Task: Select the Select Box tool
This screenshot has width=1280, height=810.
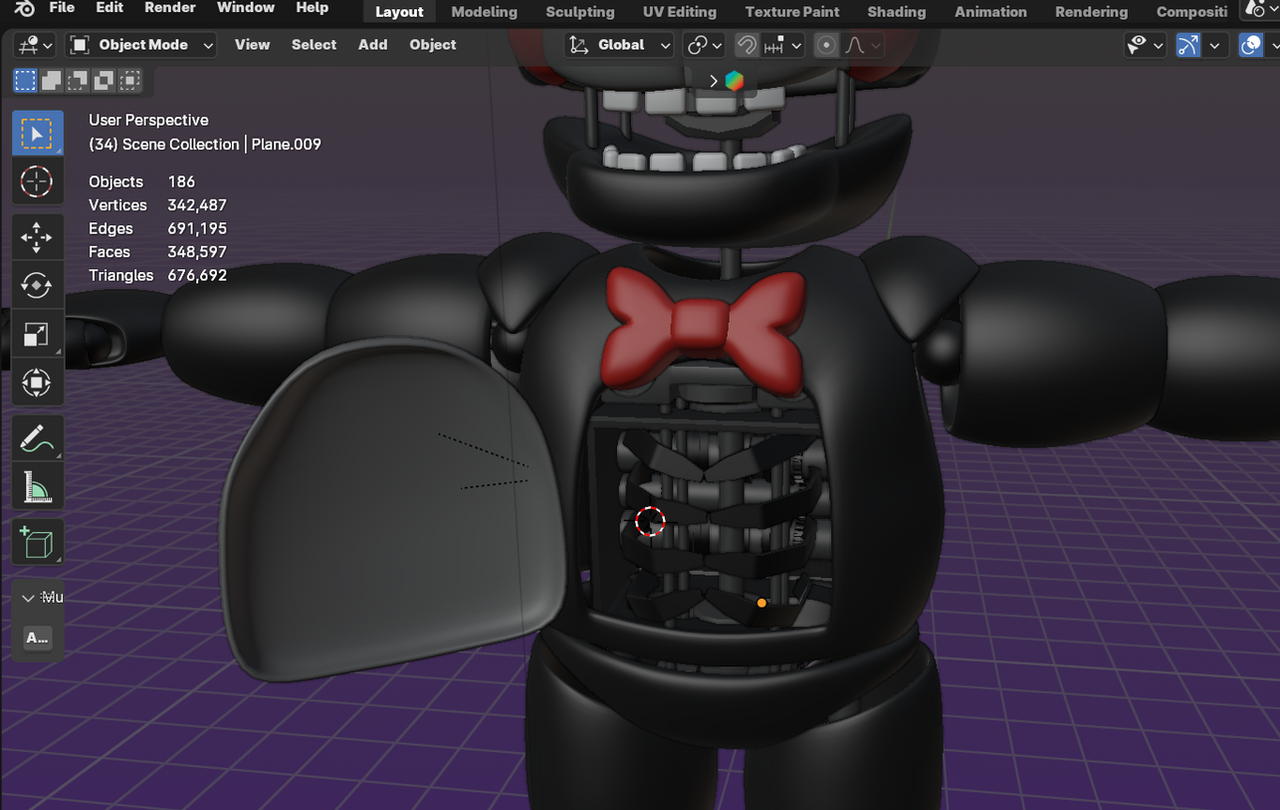Action: tap(37, 133)
